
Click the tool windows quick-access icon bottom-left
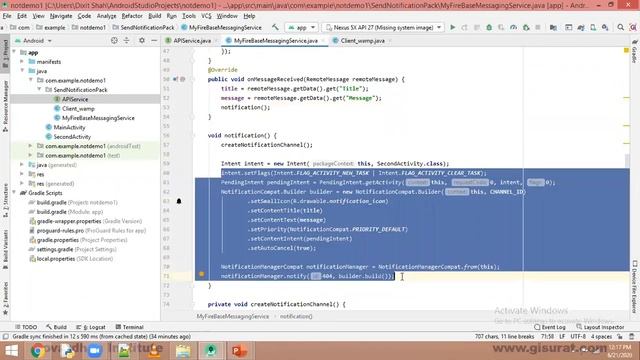(x=5, y=337)
